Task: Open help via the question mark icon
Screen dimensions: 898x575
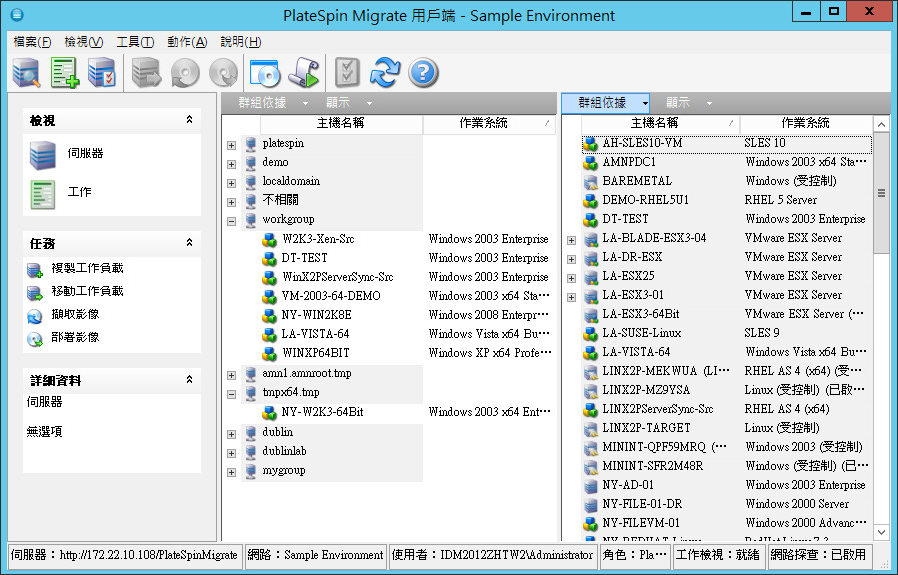Action: (x=423, y=72)
